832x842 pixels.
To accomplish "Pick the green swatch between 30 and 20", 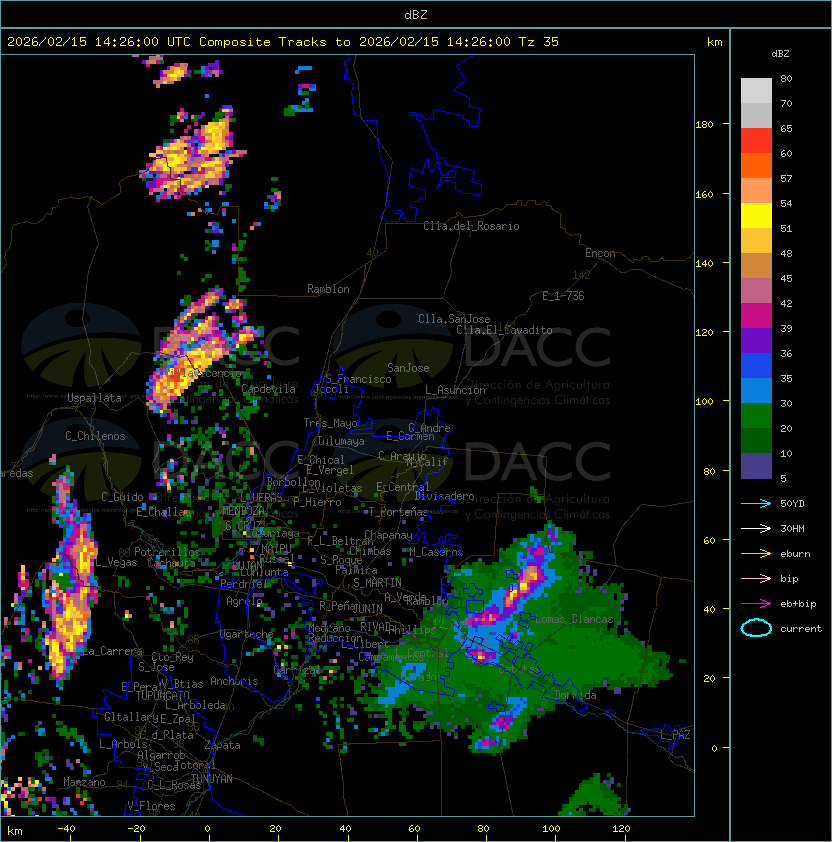I will tap(756, 416).
